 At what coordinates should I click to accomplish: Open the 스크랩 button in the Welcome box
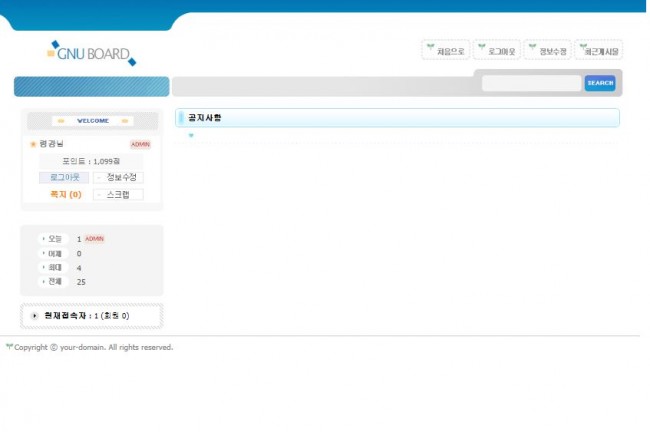[119, 194]
